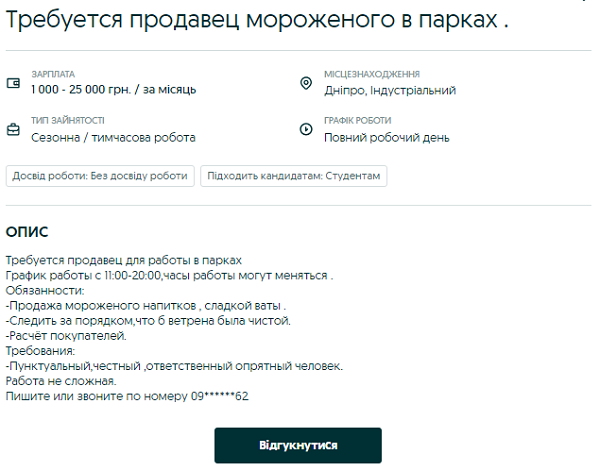Click the МІСЦЕЗНАХОДЖЕННЯ label

tap(372, 74)
